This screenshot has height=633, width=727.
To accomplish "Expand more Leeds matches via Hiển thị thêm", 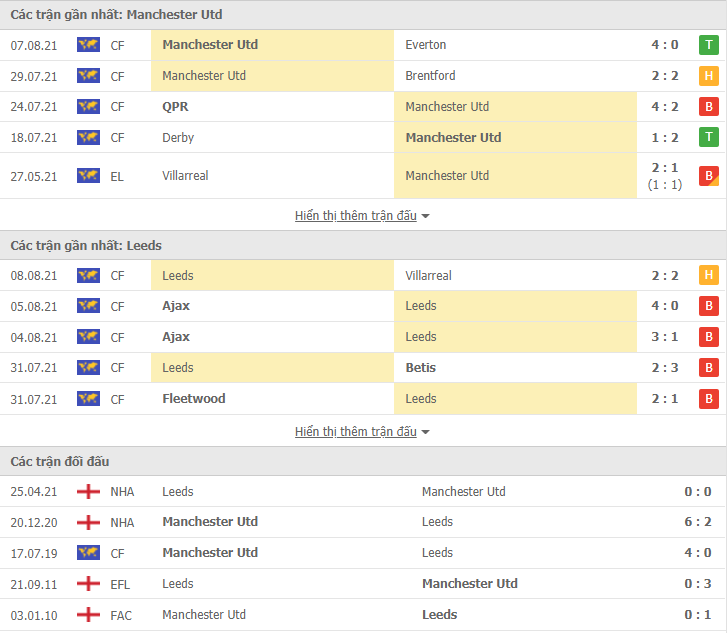I will [356, 432].
